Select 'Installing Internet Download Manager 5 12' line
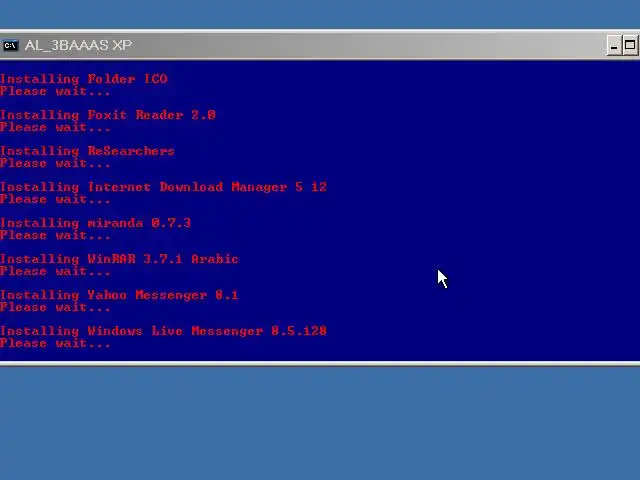The width and height of the screenshot is (640, 480). point(163,187)
